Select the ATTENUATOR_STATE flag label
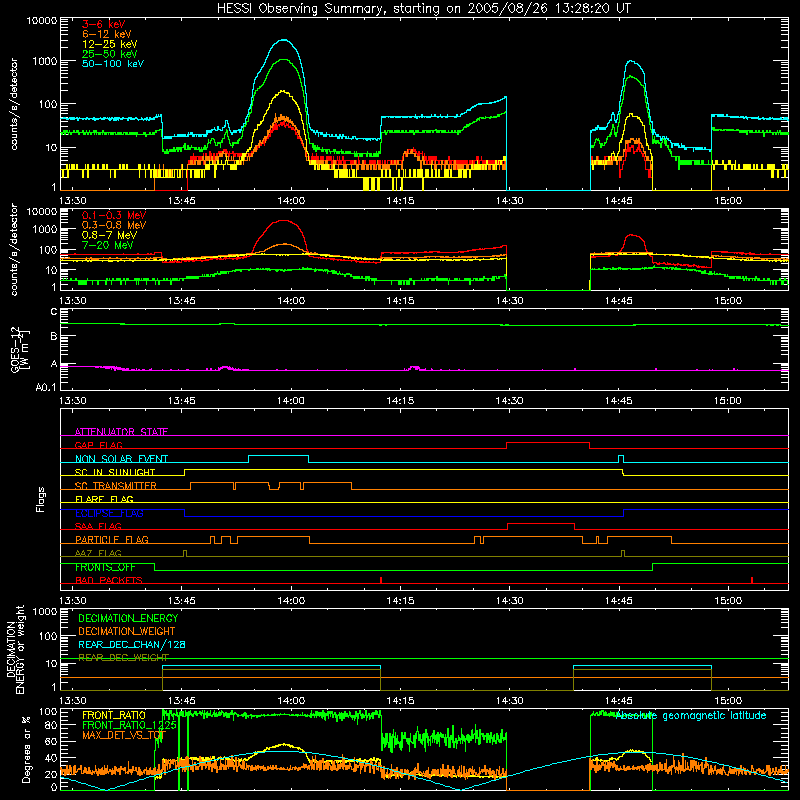The image size is (800, 800). [121, 432]
